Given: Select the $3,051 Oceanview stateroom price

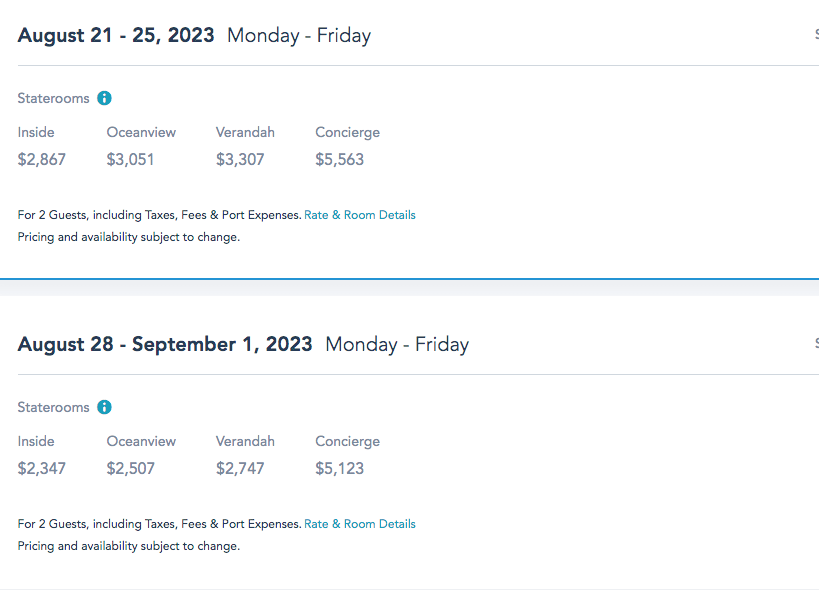Looking at the screenshot, I should point(131,159).
